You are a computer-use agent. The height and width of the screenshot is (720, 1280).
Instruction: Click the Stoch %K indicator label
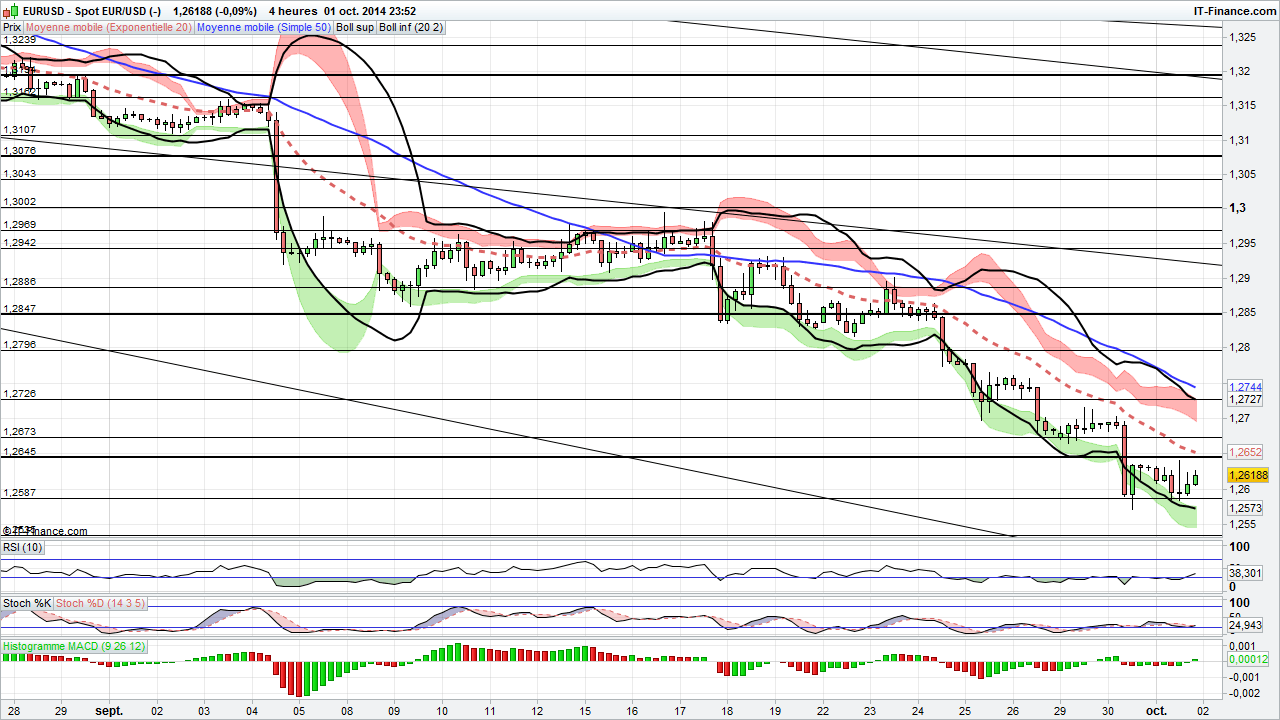click(27, 603)
